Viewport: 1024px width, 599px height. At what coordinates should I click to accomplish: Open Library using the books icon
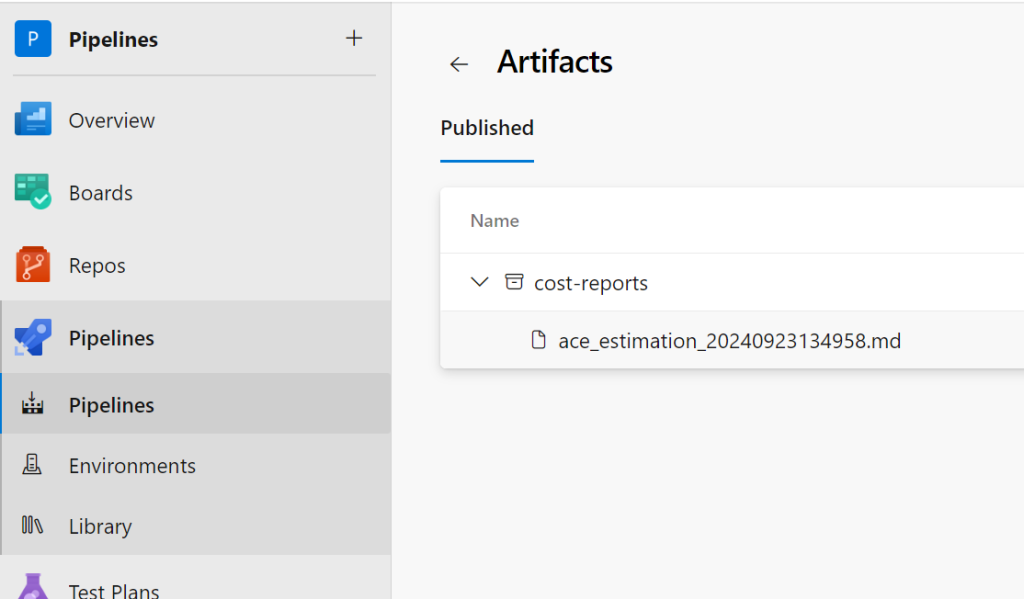[x=32, y=526]
